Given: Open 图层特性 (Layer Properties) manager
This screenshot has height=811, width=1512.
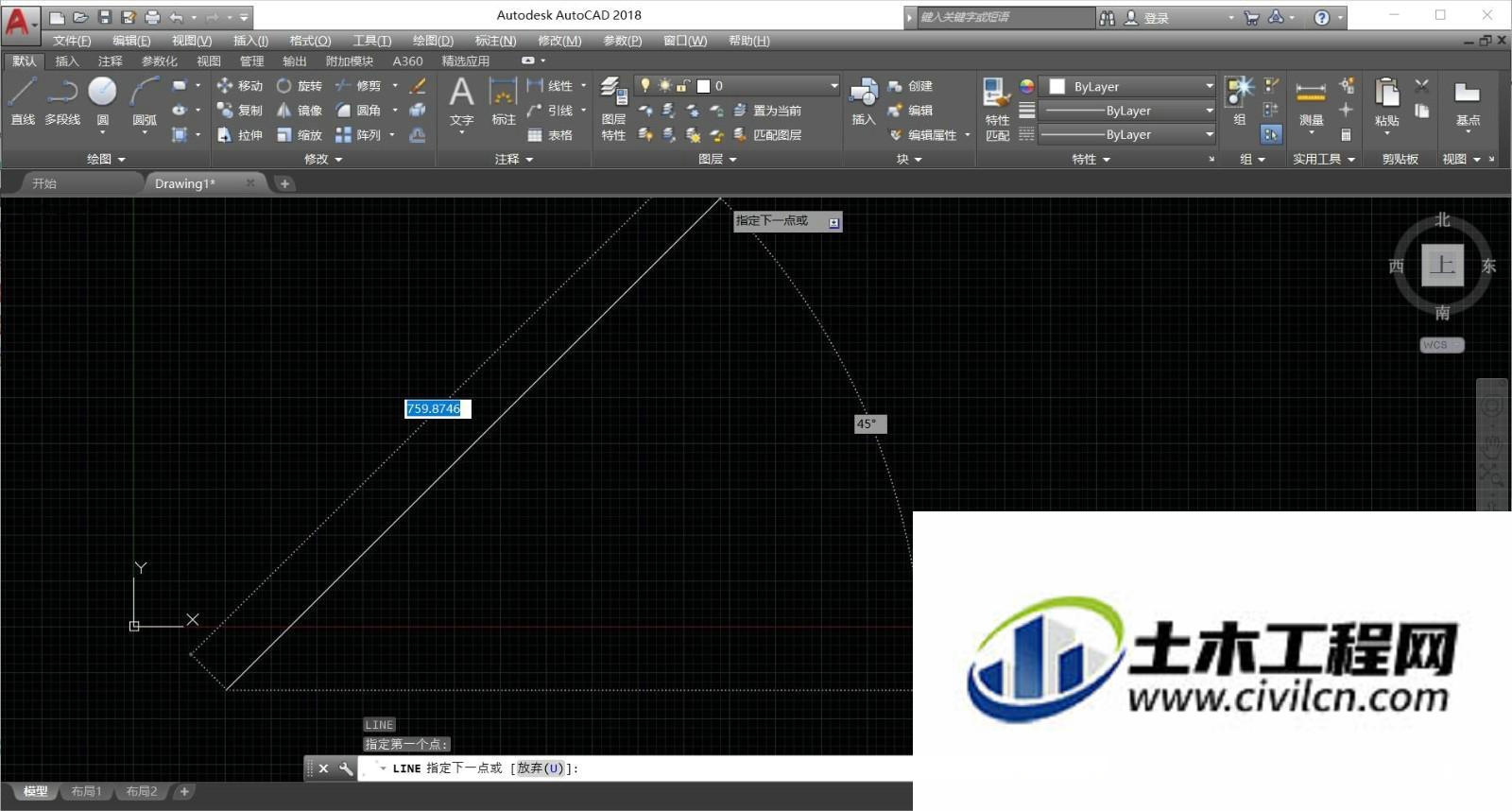Looking at the screenshot, I should pyautogui.click(x=613, y=109).
